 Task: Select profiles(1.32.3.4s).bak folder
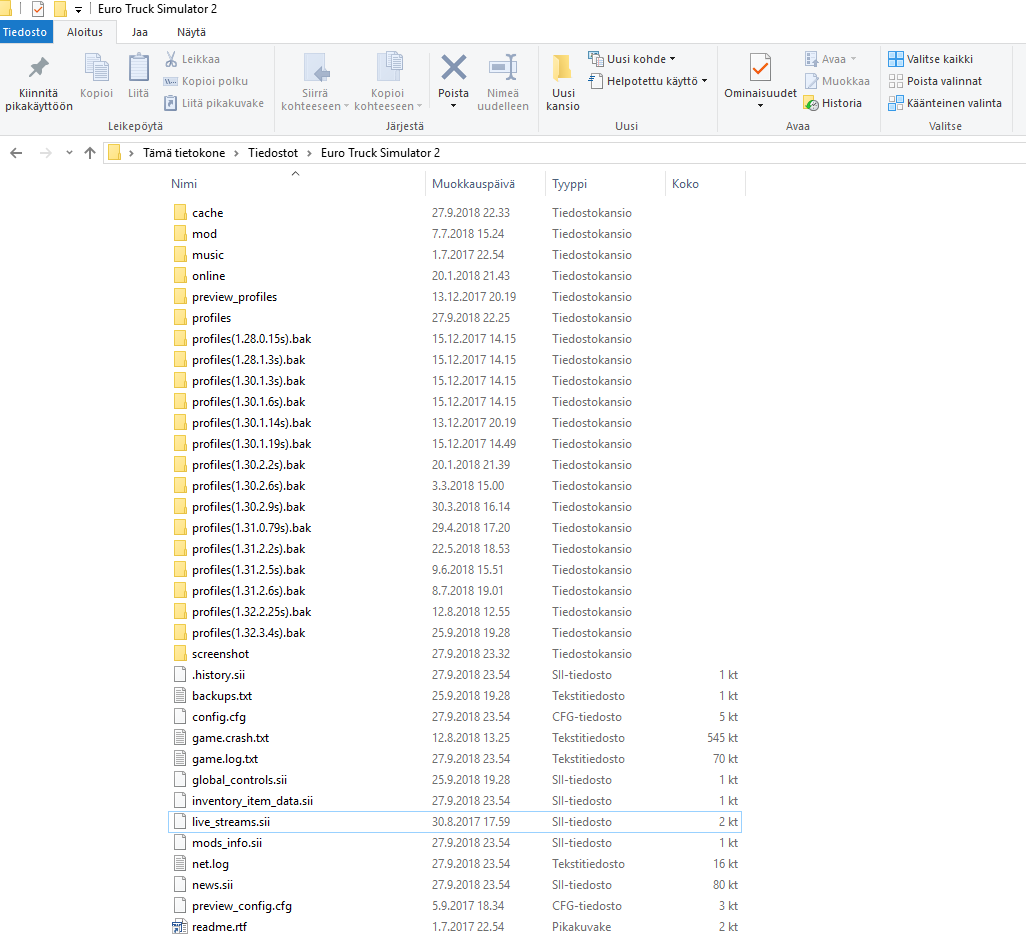pyautogui.click(x=455, y=633)
